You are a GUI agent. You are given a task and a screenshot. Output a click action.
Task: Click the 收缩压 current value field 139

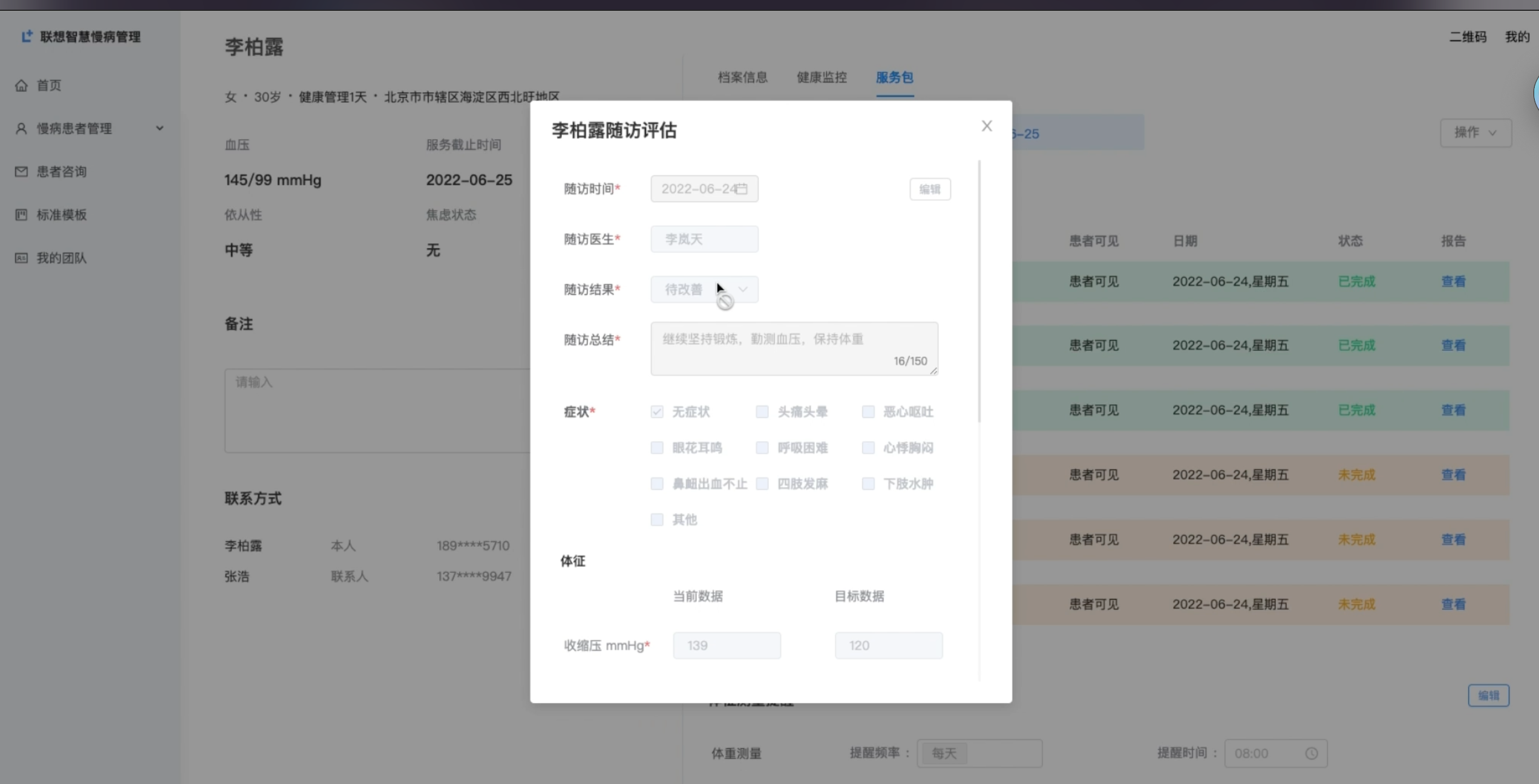point(727,645)
